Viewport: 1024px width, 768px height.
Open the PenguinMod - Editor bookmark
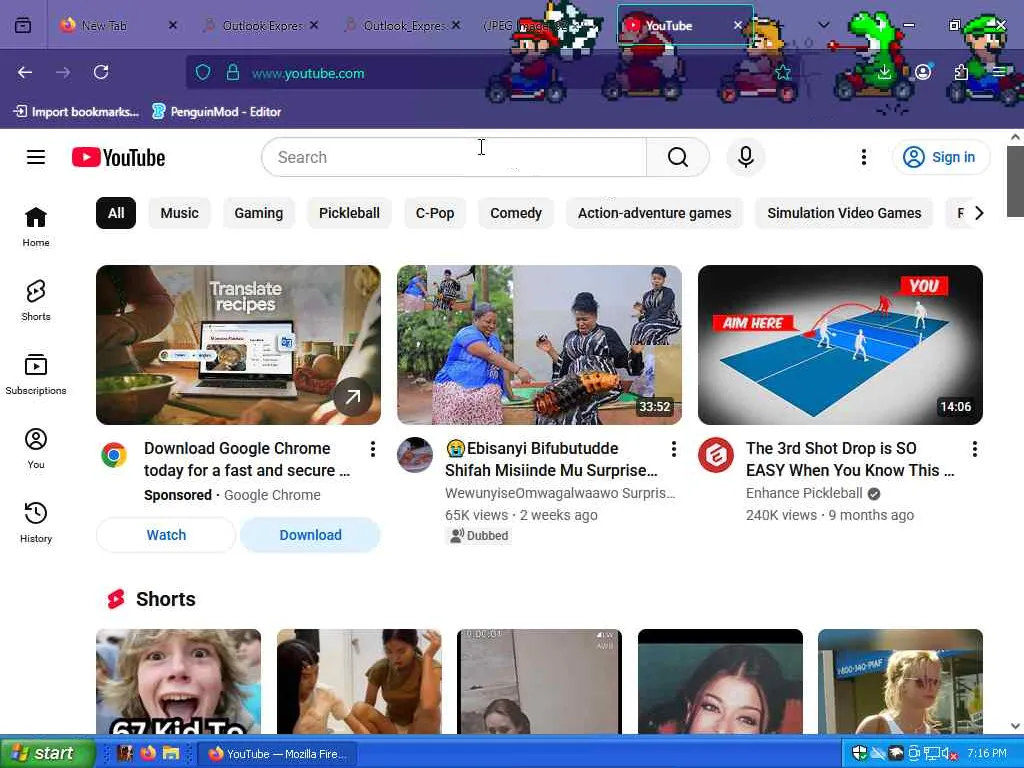pos(217,112)
